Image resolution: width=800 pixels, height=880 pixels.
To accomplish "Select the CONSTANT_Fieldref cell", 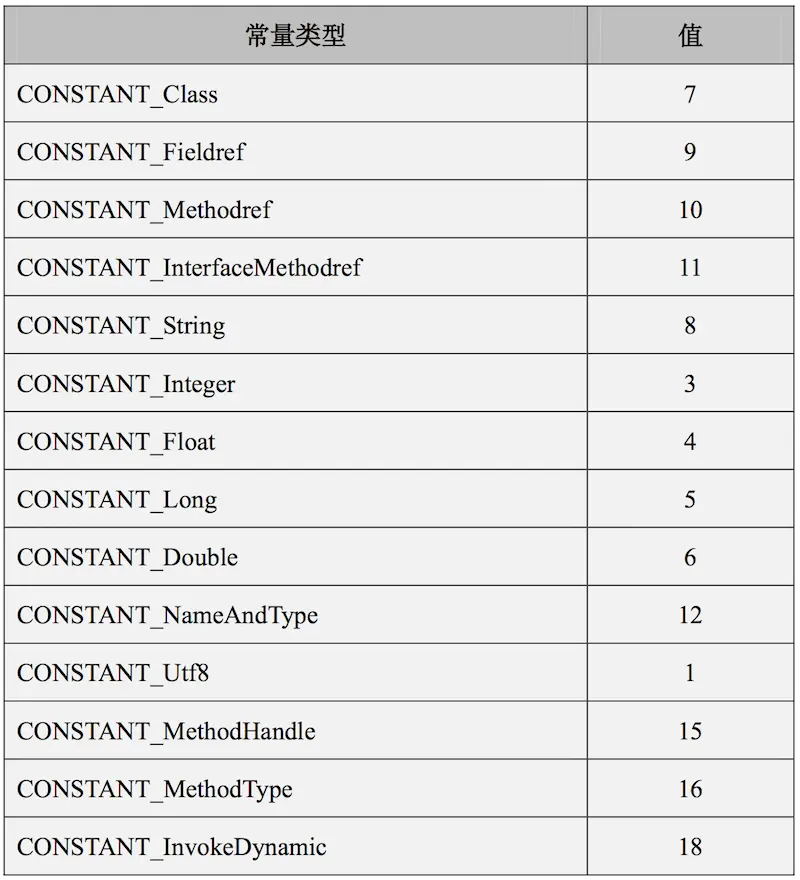I will (x=131, y=152).
